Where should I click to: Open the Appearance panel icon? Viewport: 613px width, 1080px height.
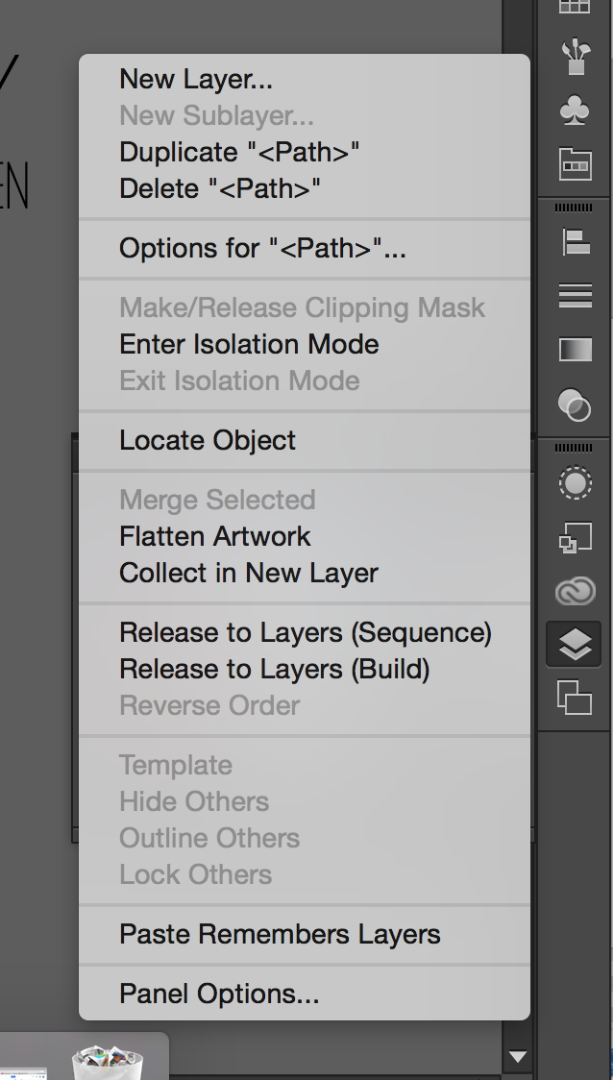coord(574,483)
